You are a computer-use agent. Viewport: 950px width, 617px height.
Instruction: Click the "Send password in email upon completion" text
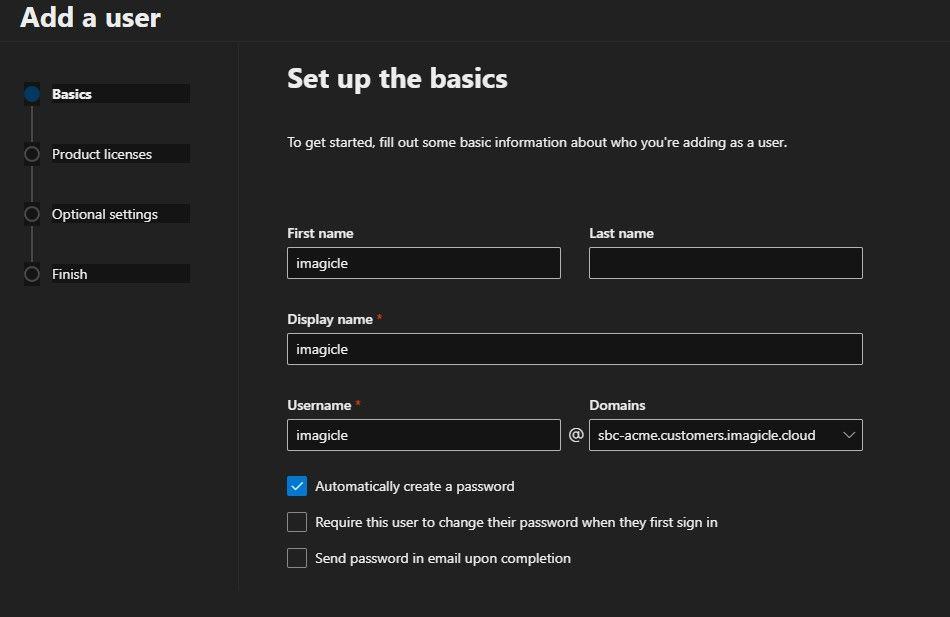click(x=442, y=558)
